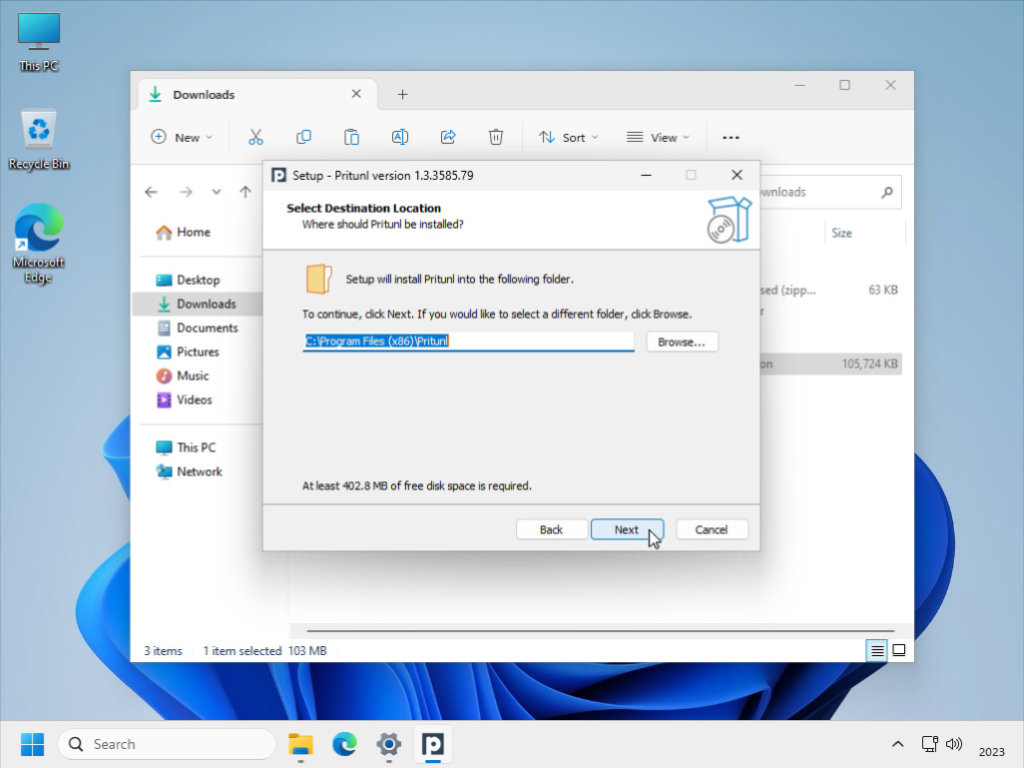Screen dimensions: 1024x768
Task: Open the View dropdown in File Explorer
Action: tap(658, 137)
